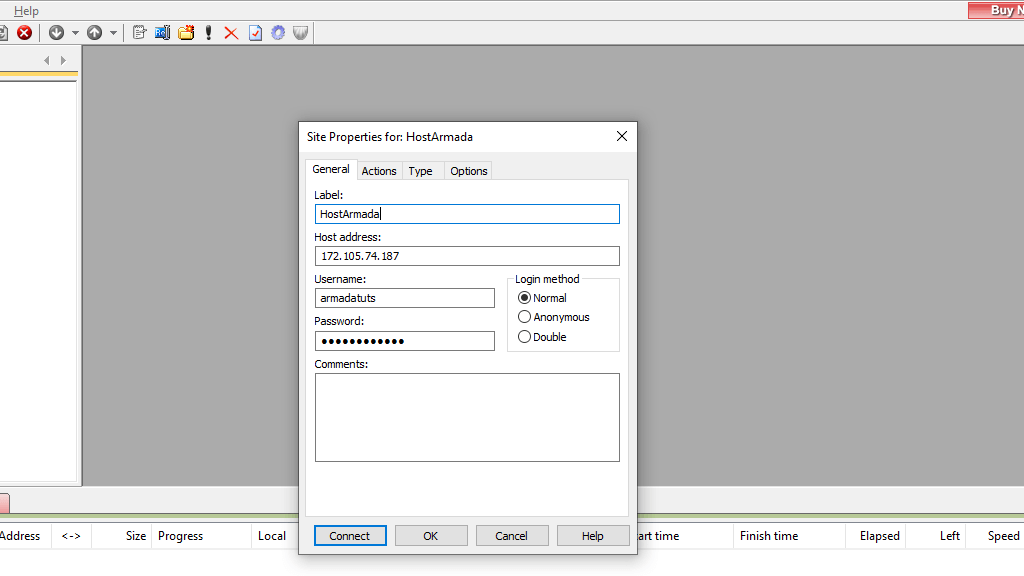This screenshot has height=576, width=1024.
Task: Click the Host address field
Action: 467,256
